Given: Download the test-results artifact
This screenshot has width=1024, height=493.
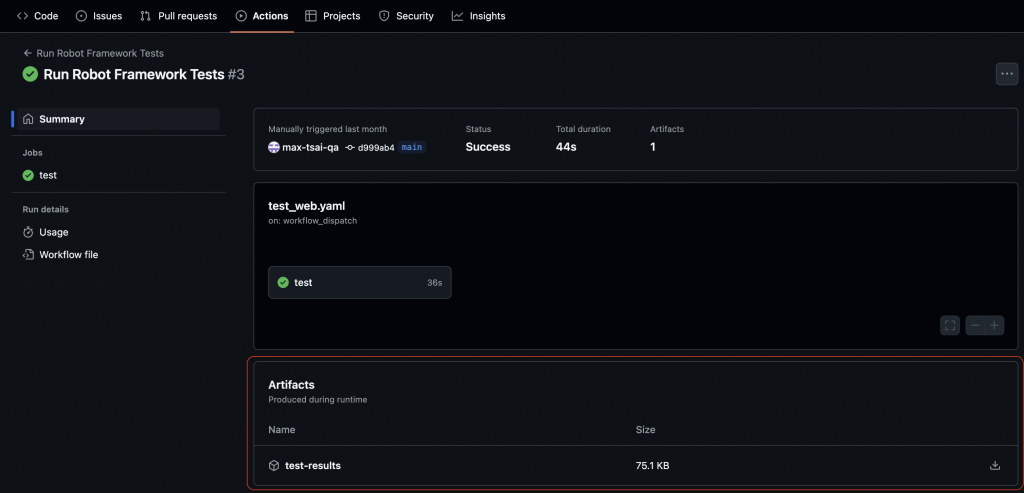Looking at the screenshot, I should coord(995,466).
